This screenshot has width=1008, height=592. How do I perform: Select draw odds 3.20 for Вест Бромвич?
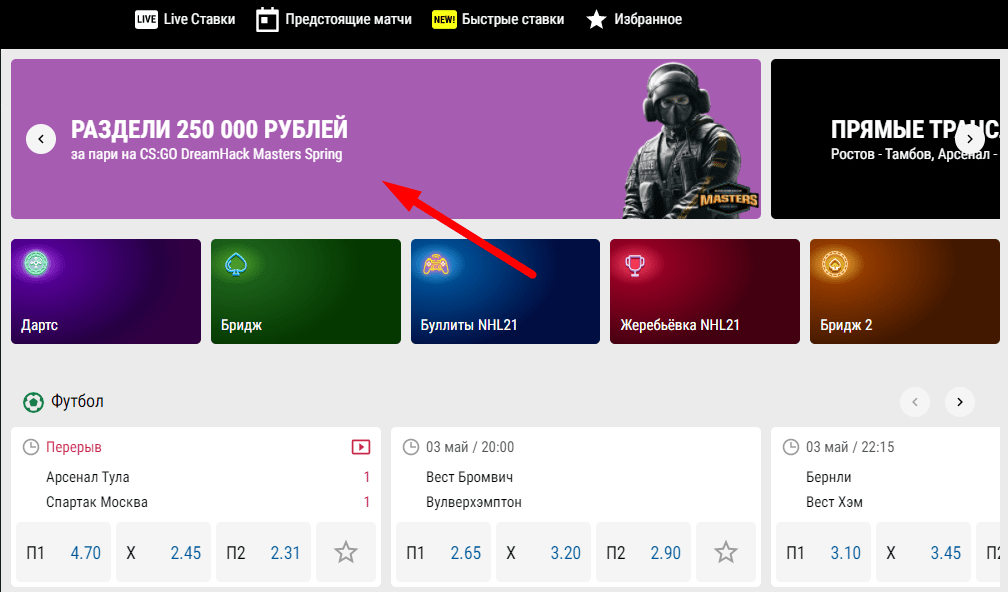click(x=543, y=552)
